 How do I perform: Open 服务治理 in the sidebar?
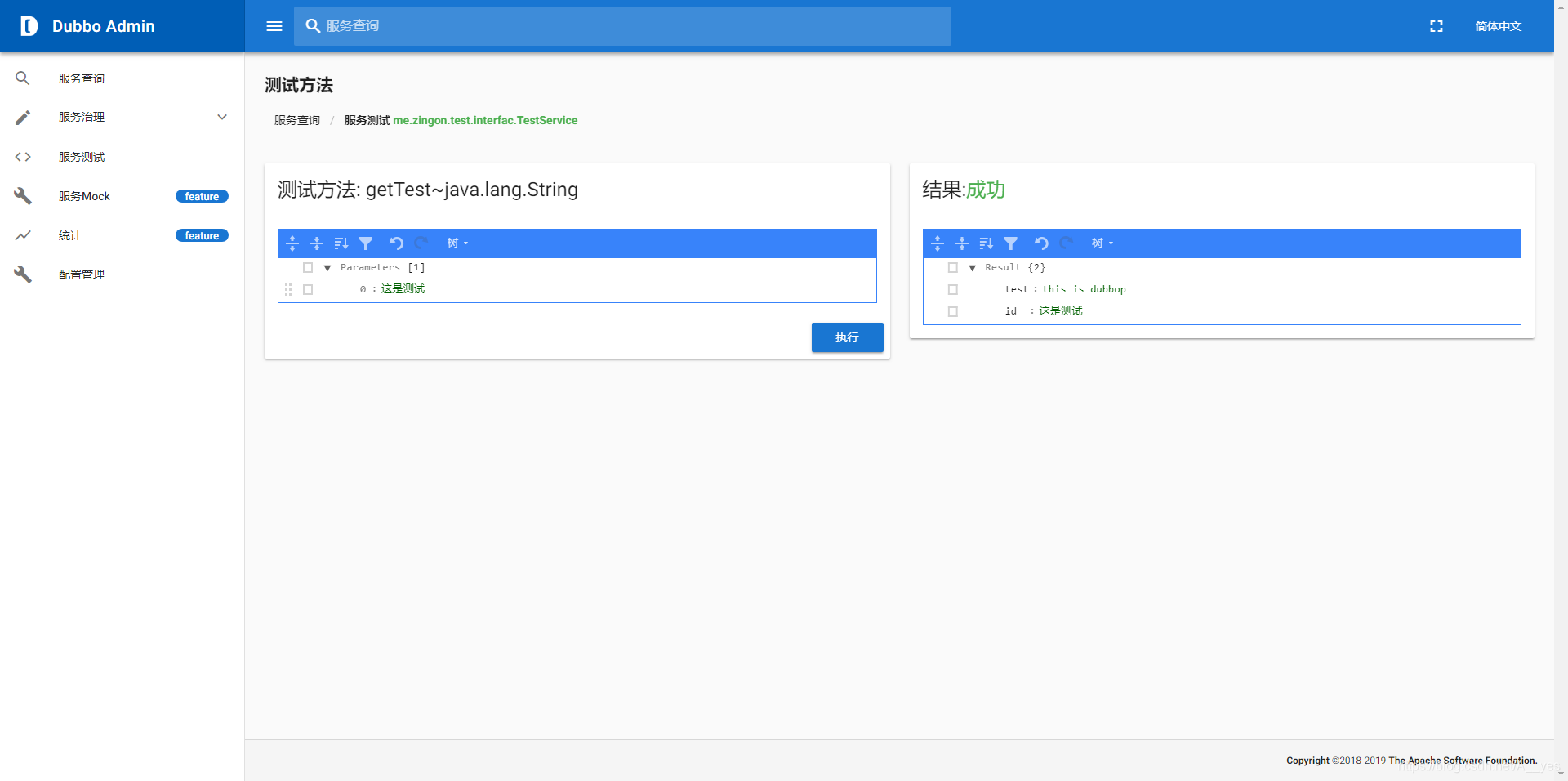tap(122, 118)
